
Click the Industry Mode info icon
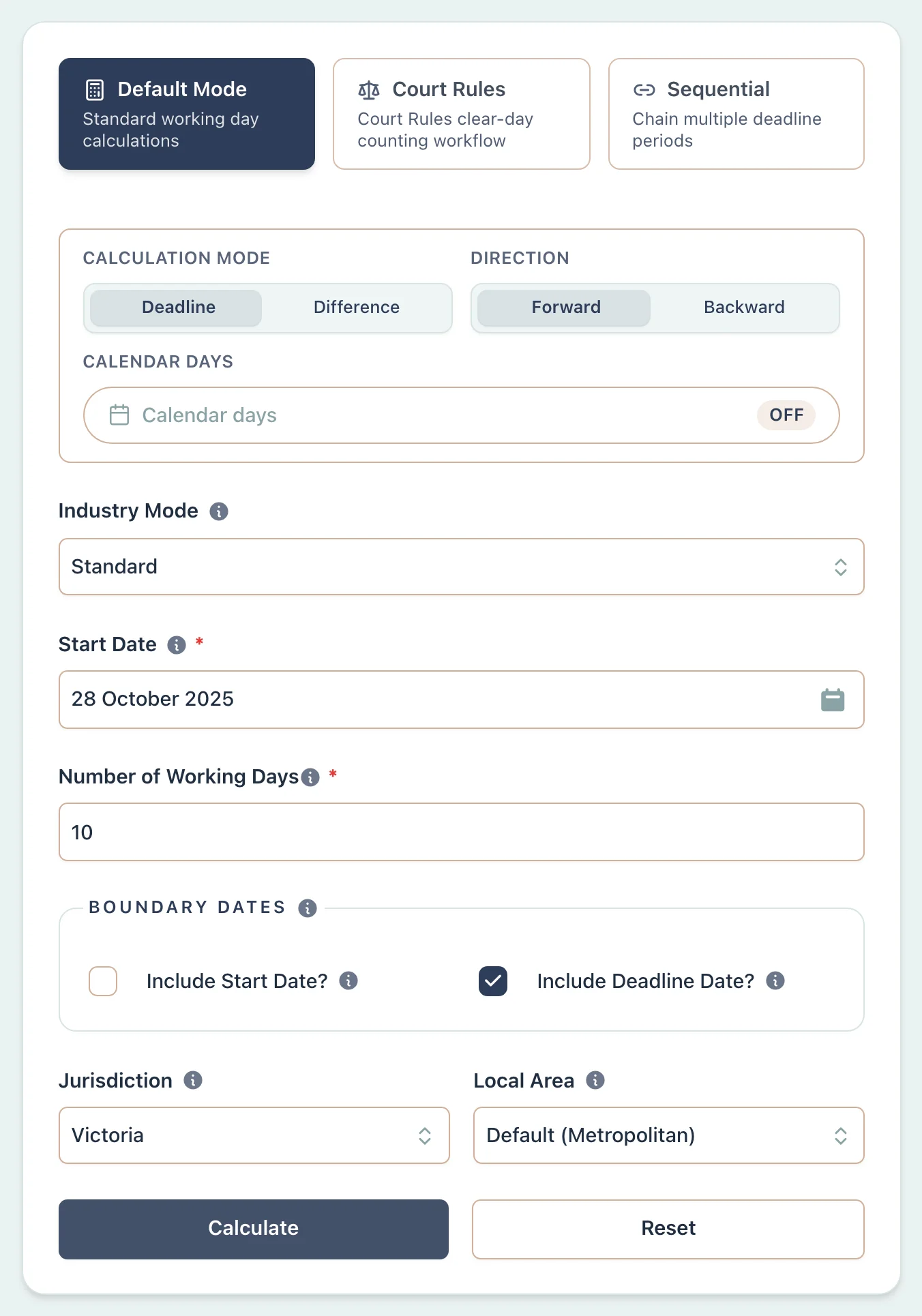(x=218, y=511)
